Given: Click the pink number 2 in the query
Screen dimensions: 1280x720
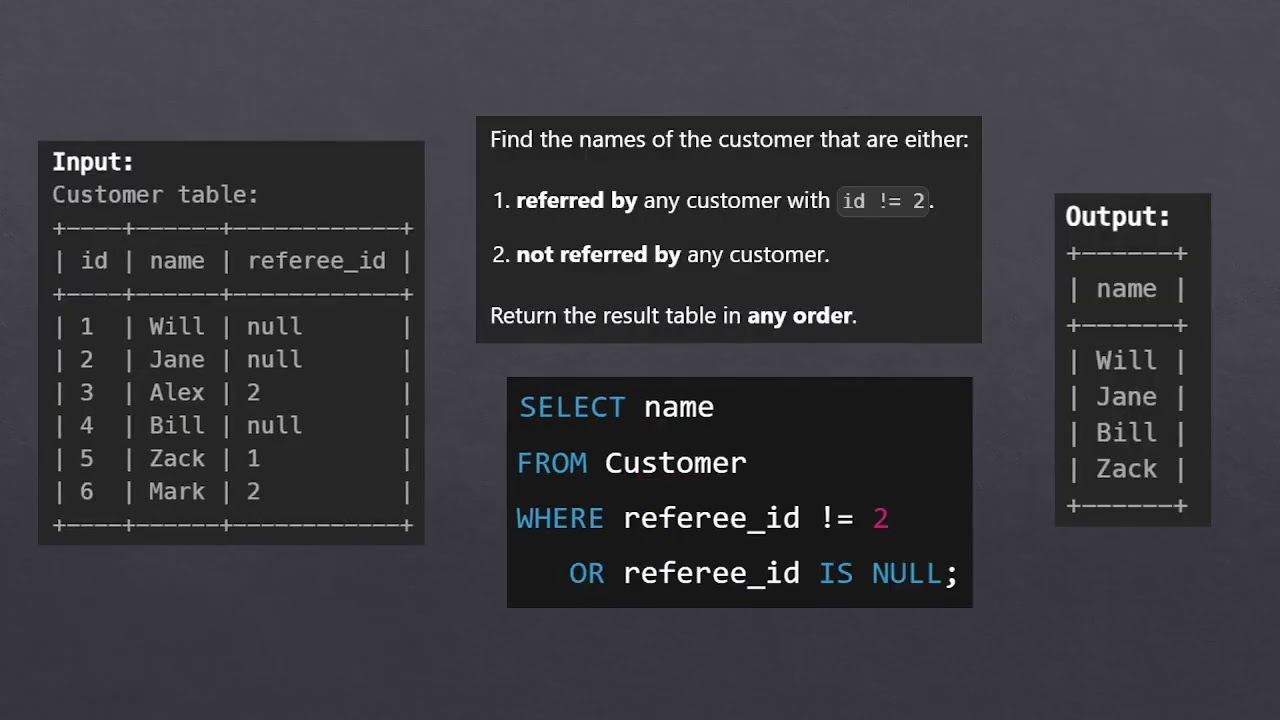Looking at the screenshot, I should tap(880, 518).
